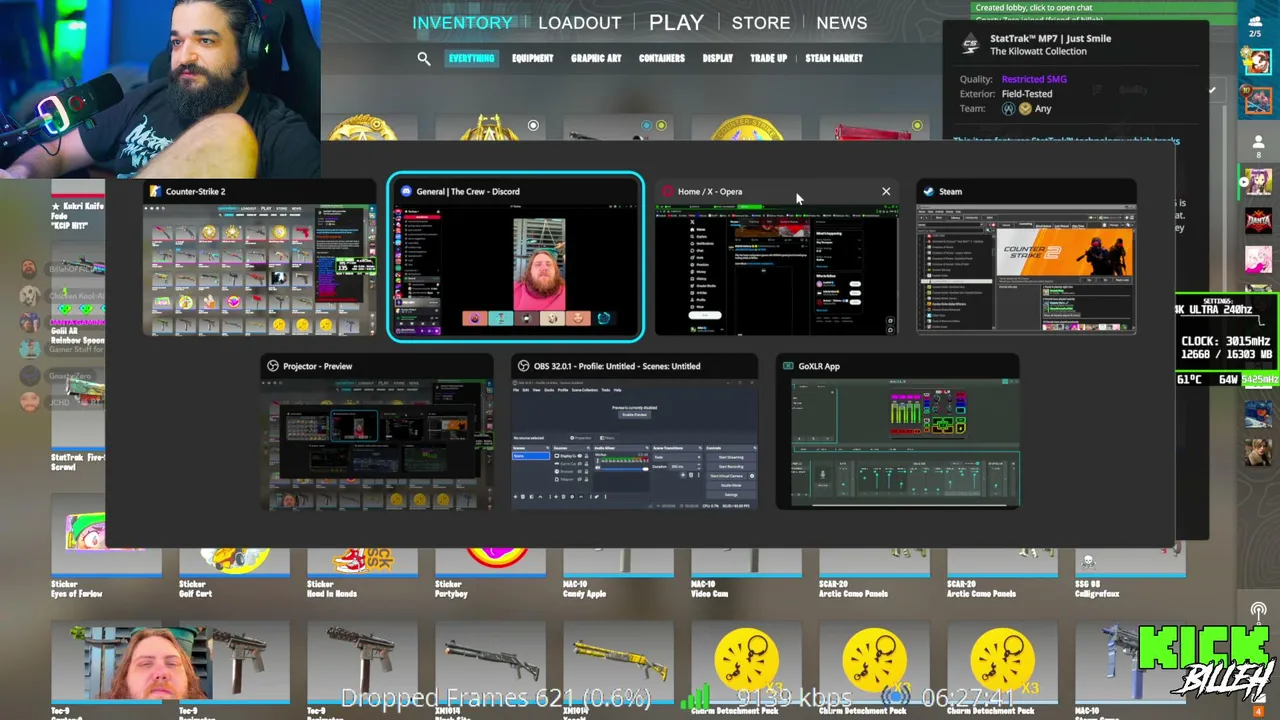Open the friends list icon showing 8
This screenshot has width=1280, height=720.
click(1258, 146)
